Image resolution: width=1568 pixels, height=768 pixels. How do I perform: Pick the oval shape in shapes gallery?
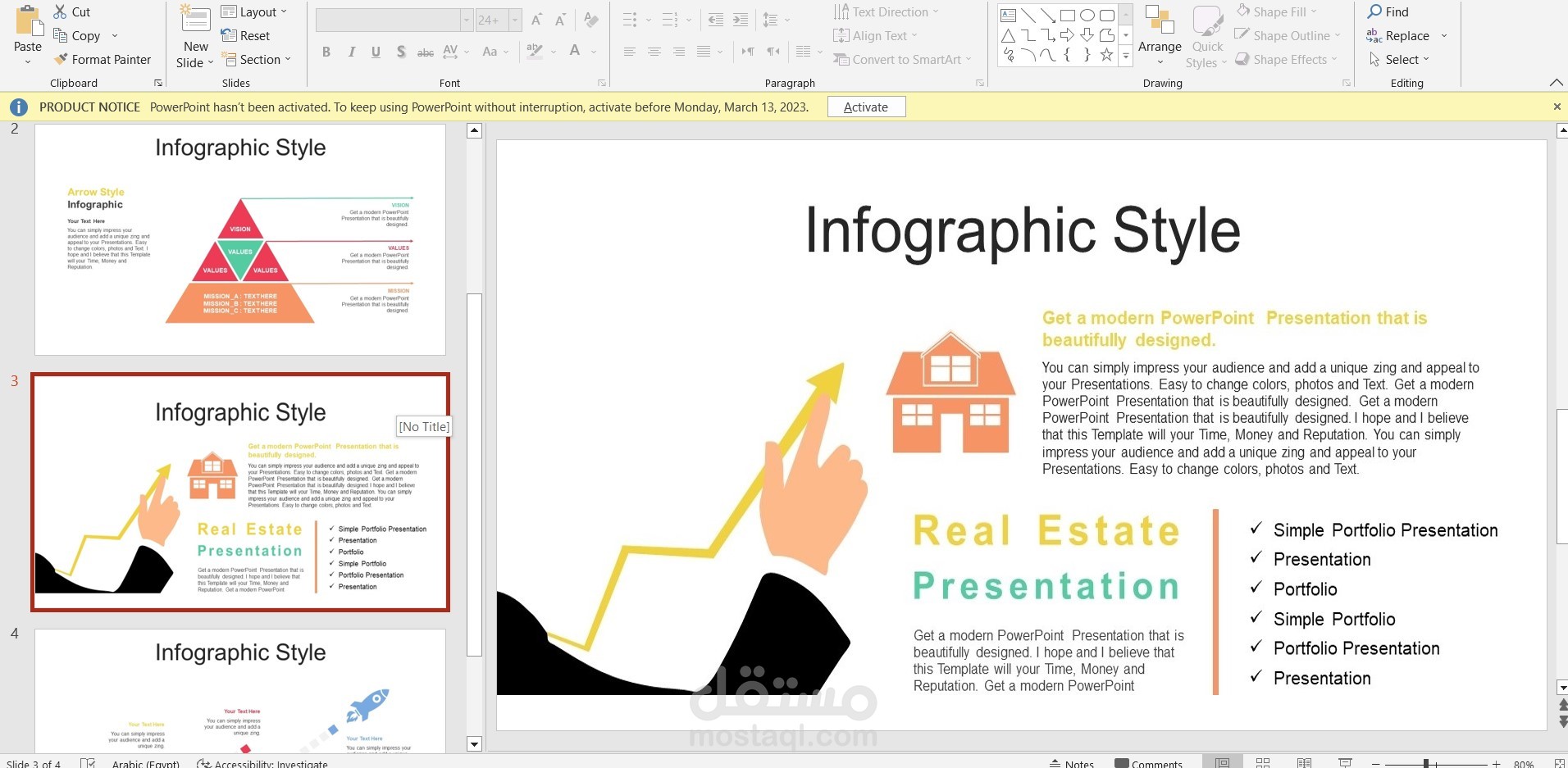pyautogui.click(x=1087, y=15)
